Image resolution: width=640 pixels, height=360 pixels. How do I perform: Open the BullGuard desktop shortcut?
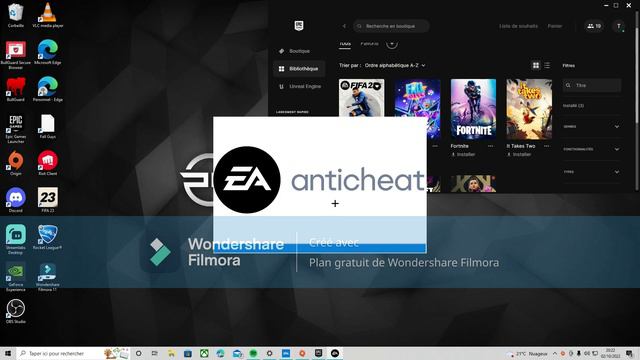16,89
